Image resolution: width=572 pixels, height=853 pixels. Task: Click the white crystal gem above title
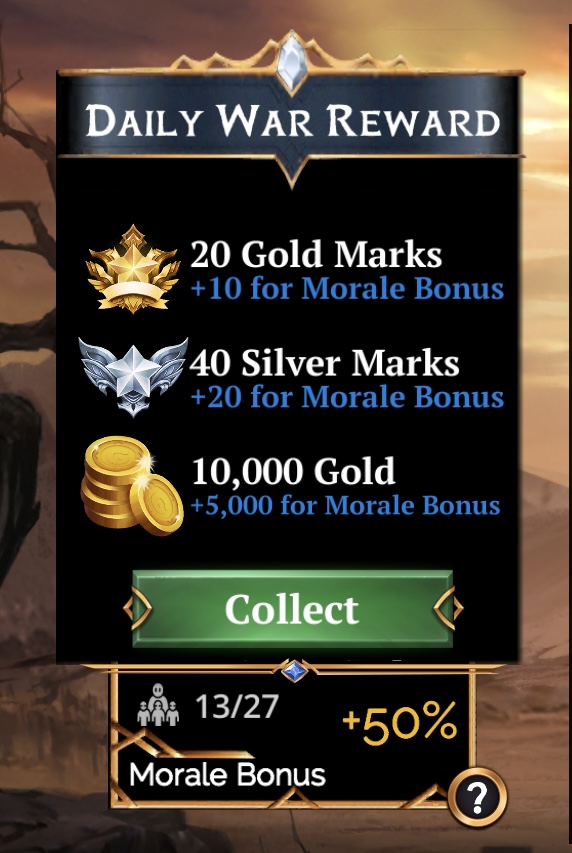(x=292, y=61)
